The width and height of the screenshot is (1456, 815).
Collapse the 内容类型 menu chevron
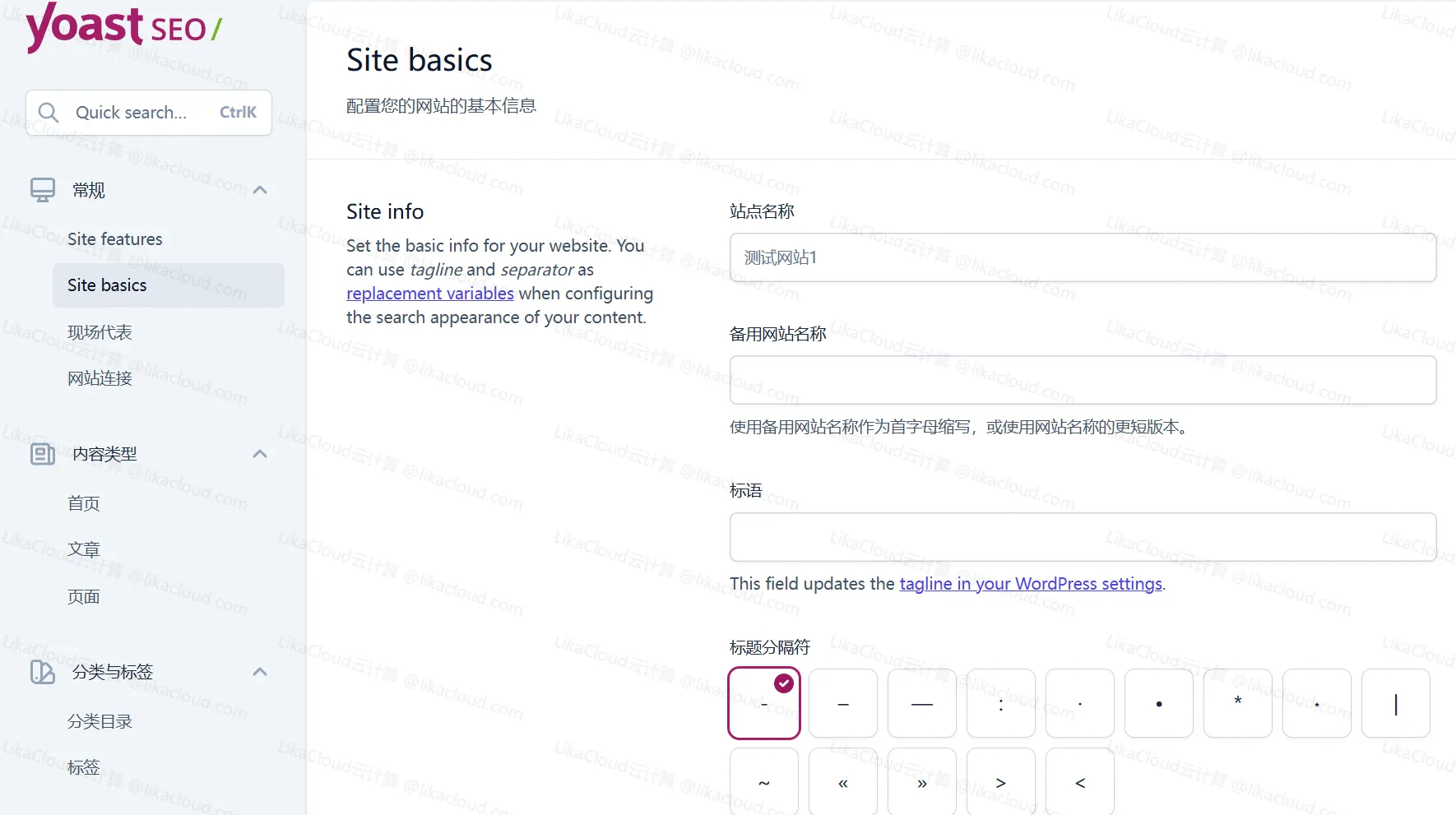260,454
